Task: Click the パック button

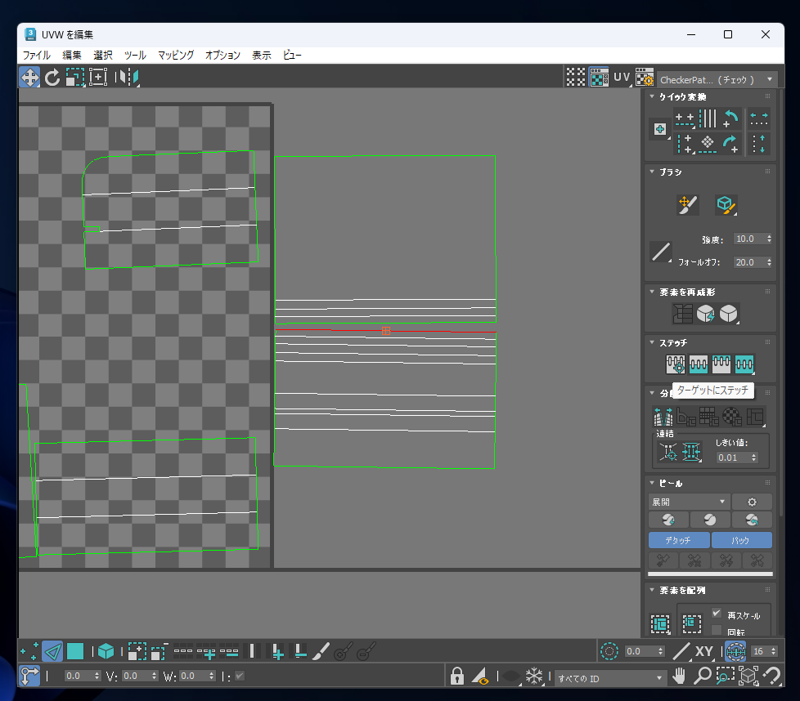Action: 741,540
